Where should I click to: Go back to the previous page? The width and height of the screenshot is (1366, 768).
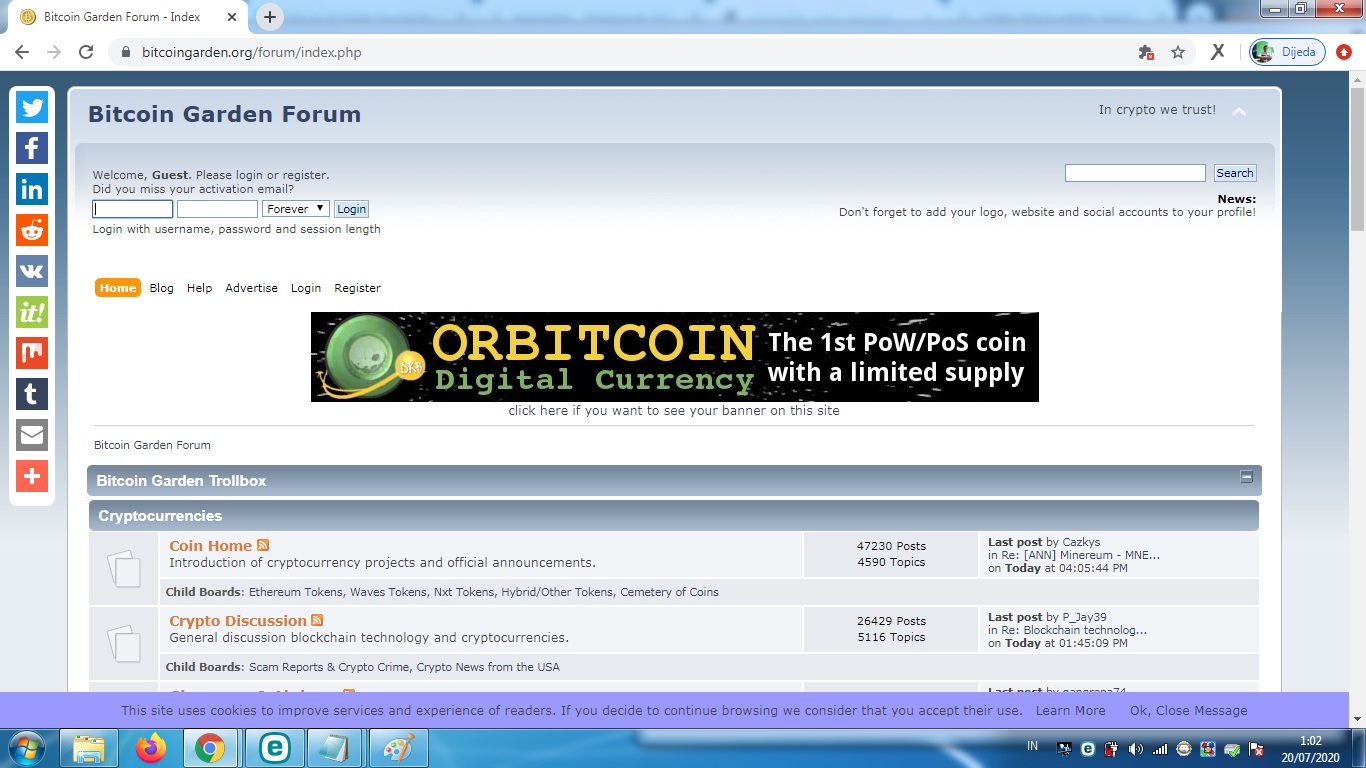[x=22, y=52]
